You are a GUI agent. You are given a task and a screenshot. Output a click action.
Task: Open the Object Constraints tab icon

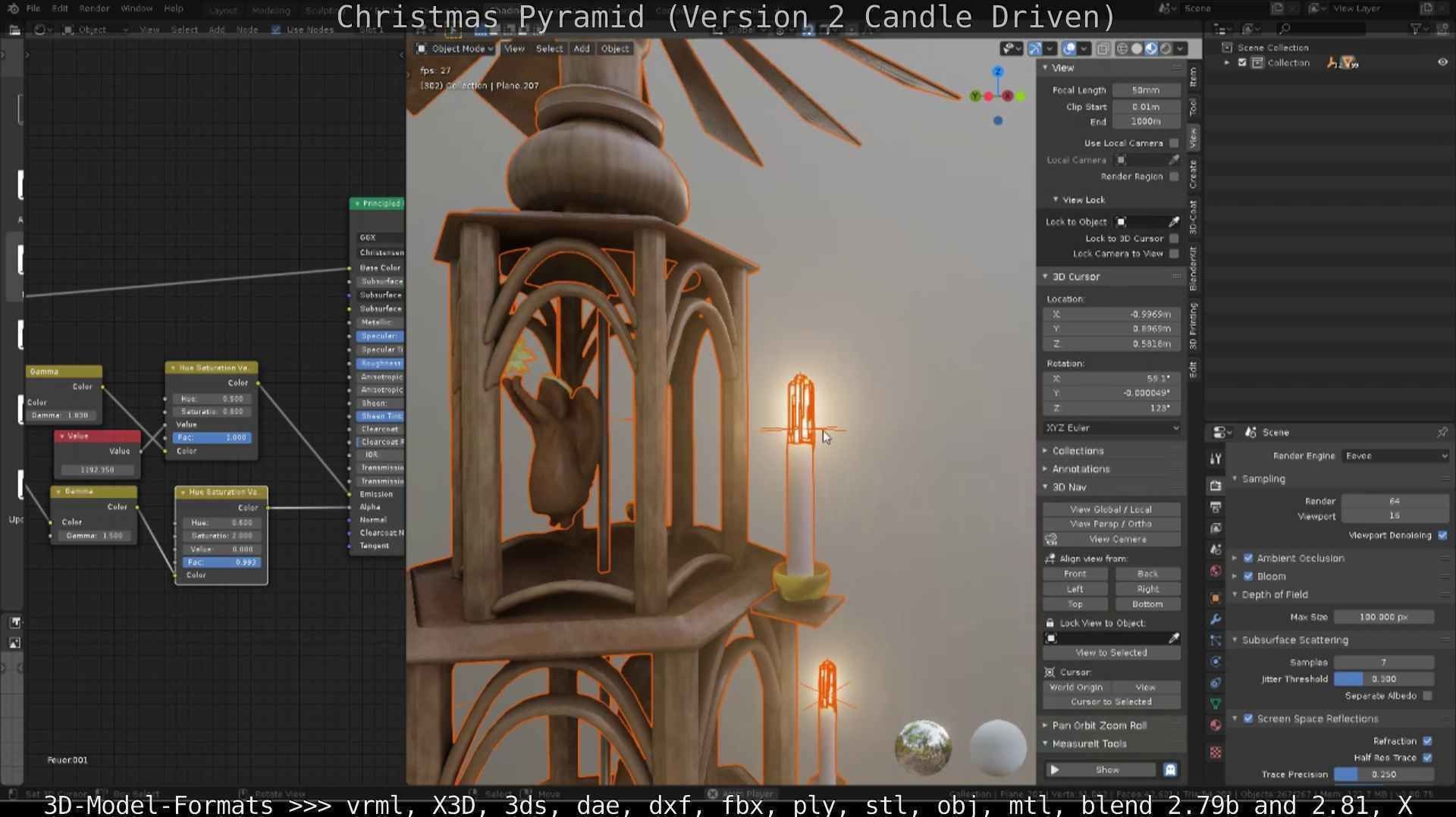click(1216, 683)
